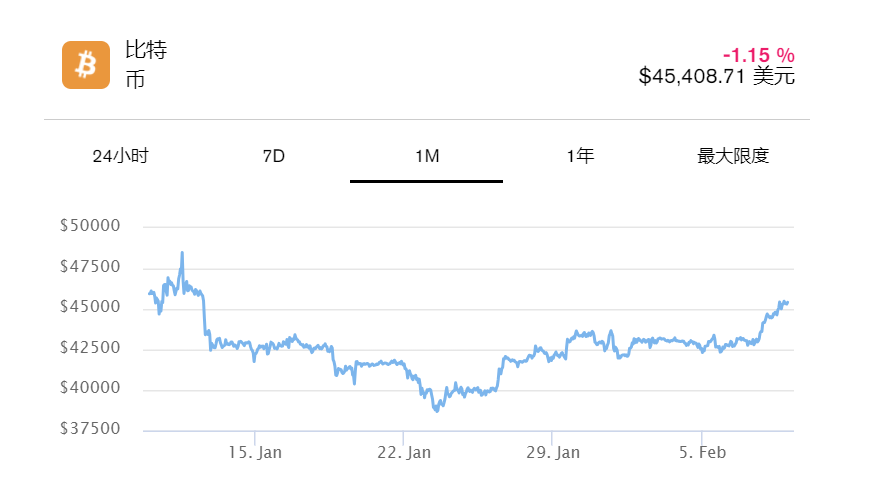871x480 pixels.
Task: Click the orange Bitcoin logo icon
Action: pyautogui.click(x=86, y=65)
